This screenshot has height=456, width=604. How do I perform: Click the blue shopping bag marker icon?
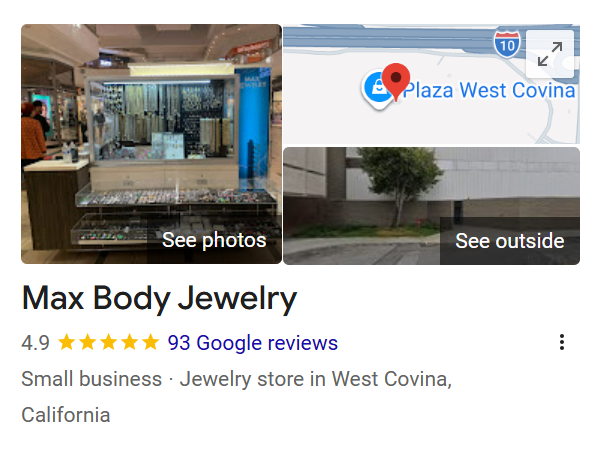click(x=377, y=89)
